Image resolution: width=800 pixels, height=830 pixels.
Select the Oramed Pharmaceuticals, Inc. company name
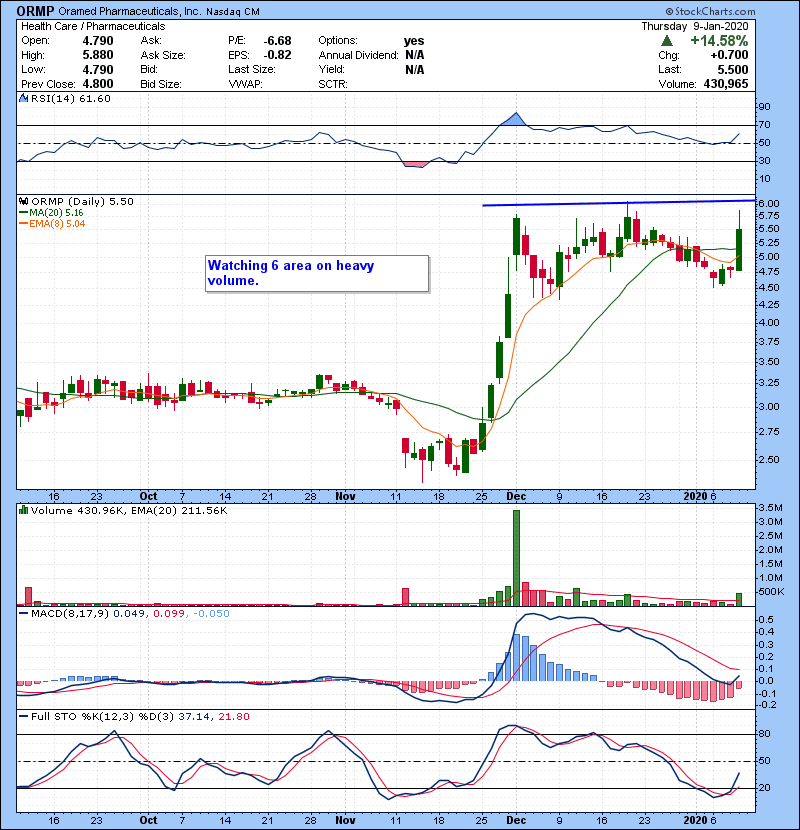[129, 11]
